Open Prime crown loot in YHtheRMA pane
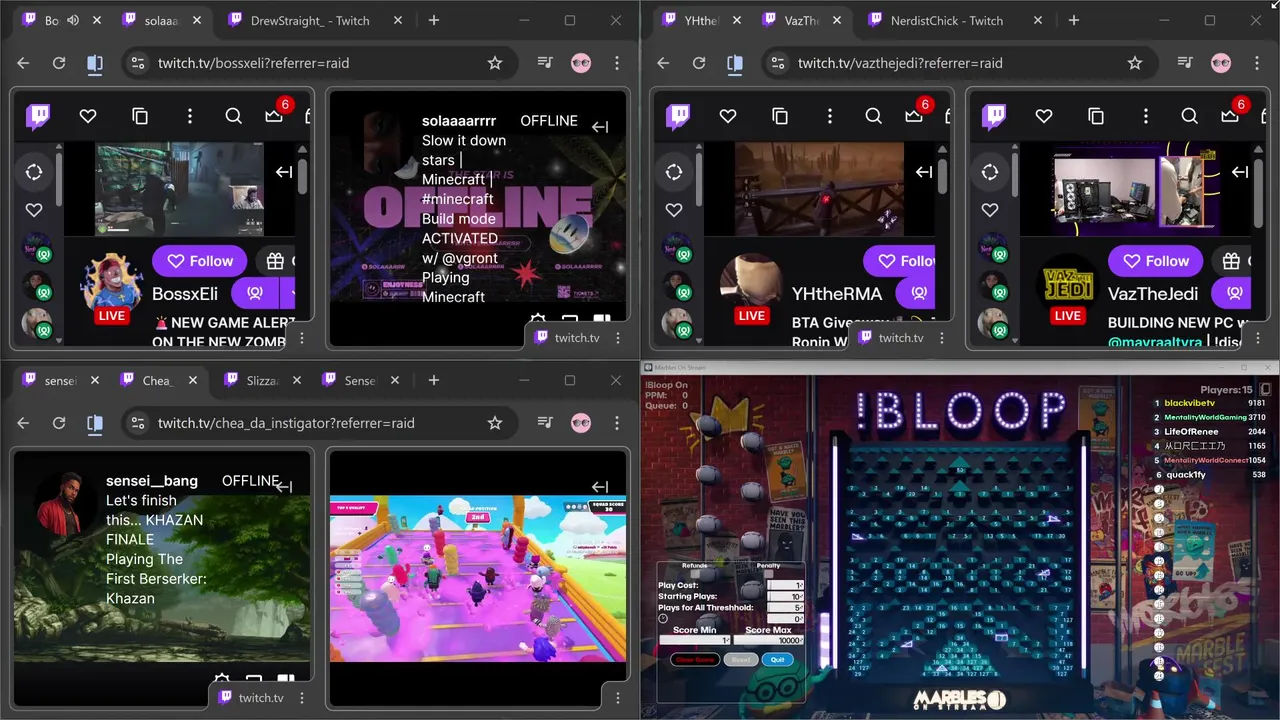Screen dimensions: 1280x720 coord(914,117)
